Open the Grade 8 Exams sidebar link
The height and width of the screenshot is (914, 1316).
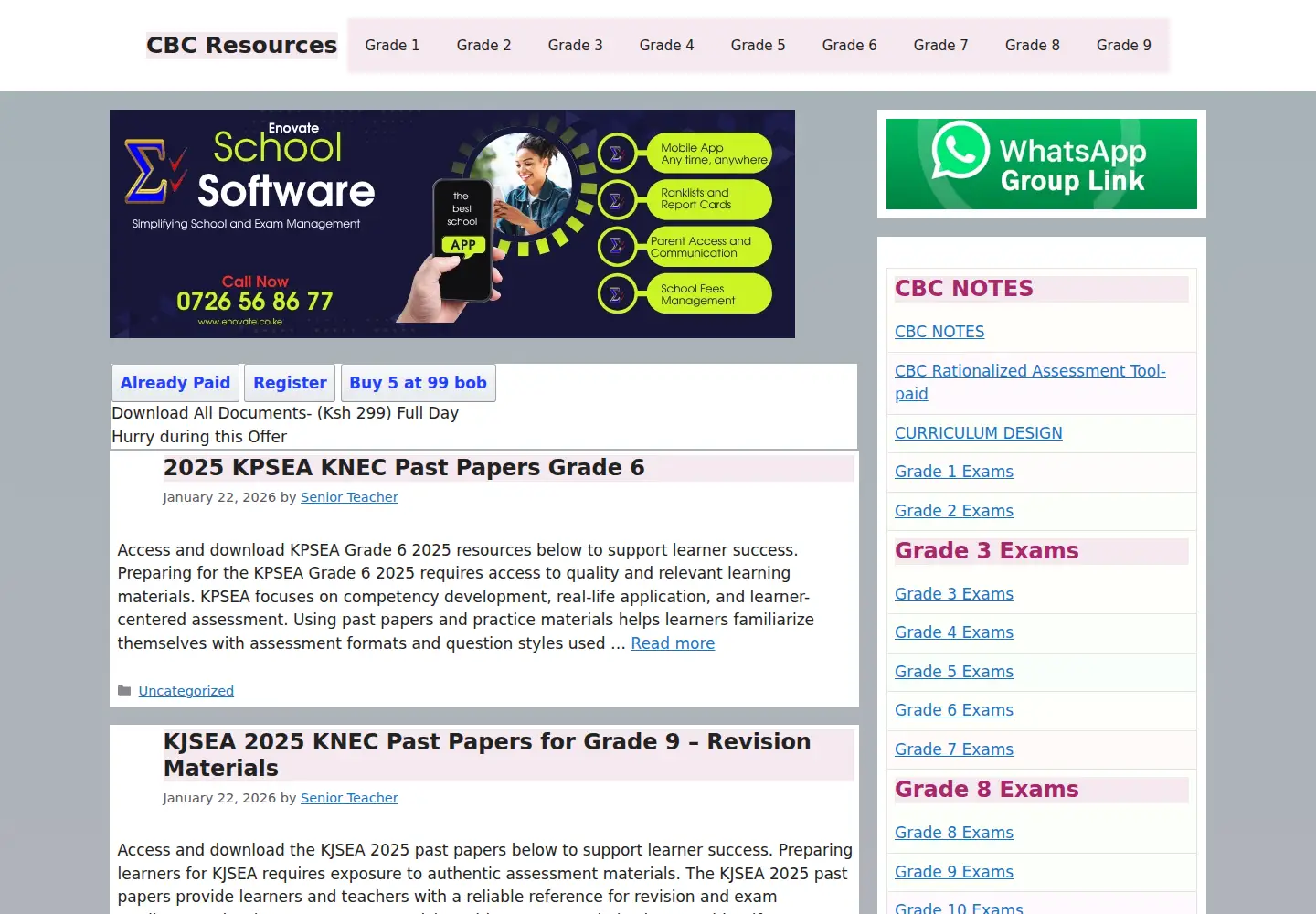point(954,833)
